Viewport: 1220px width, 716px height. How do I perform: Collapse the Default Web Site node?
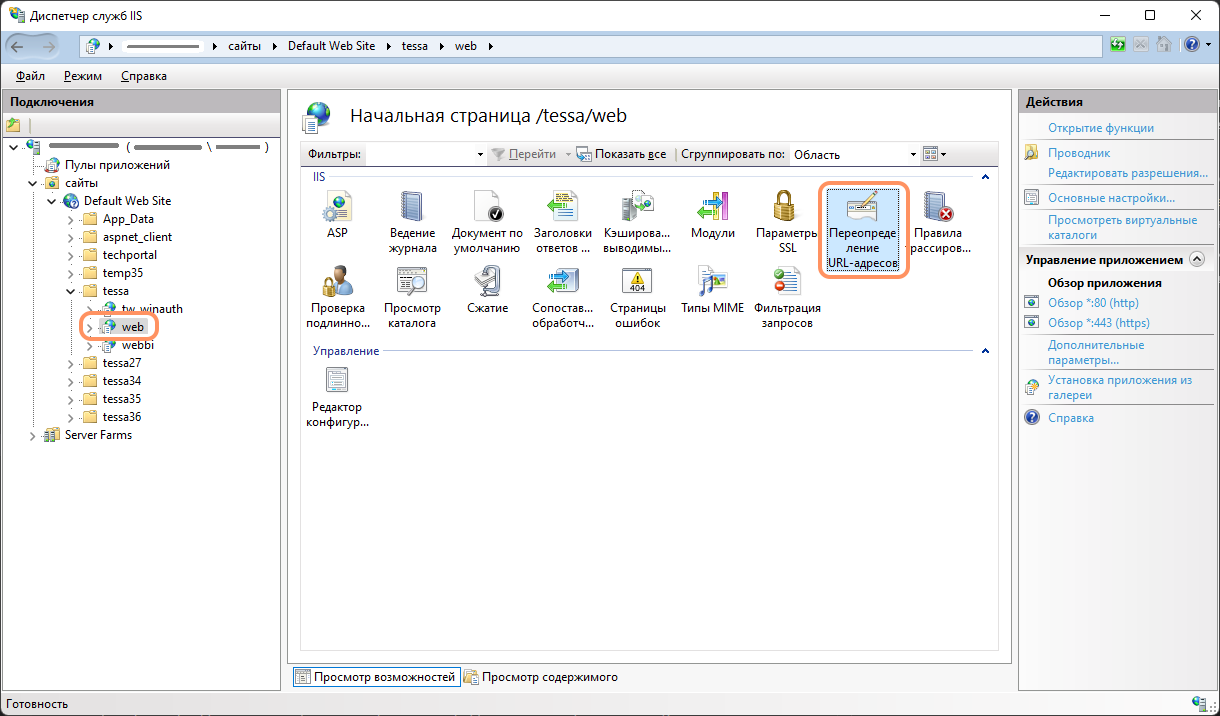pyautogui.click(x=52, y=201)
